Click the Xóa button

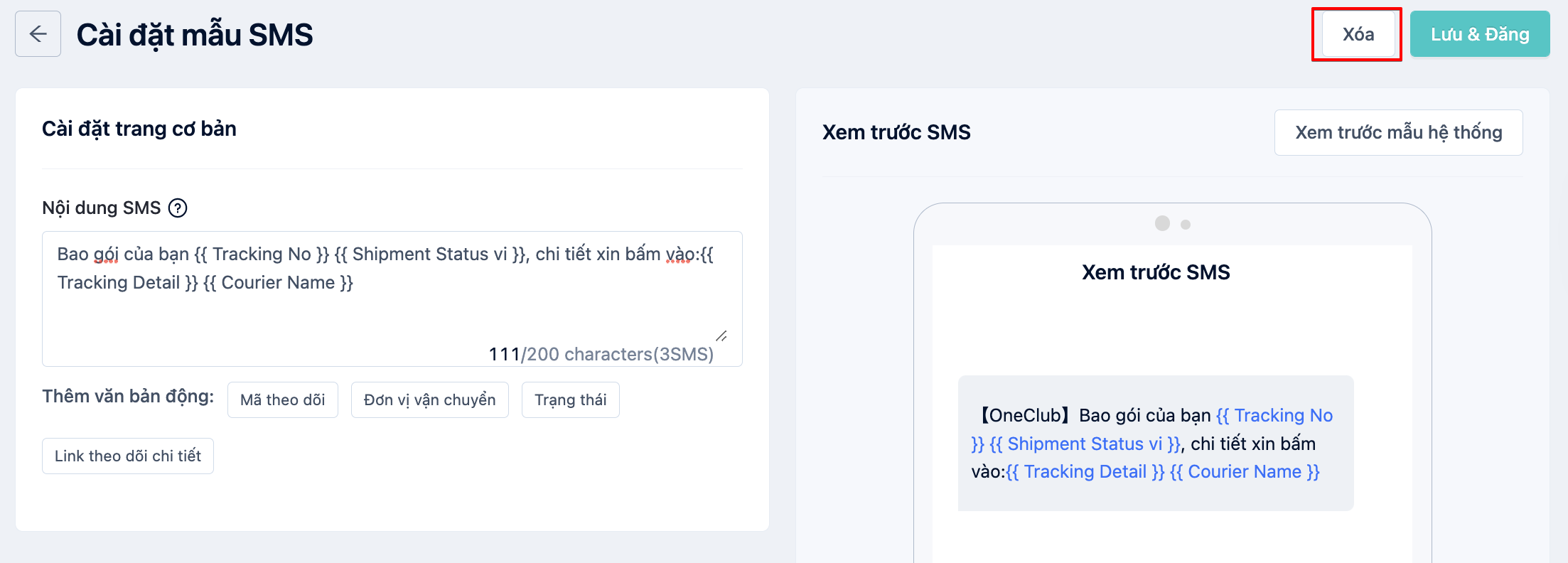pyautogui.click(x=1358, y=34)
